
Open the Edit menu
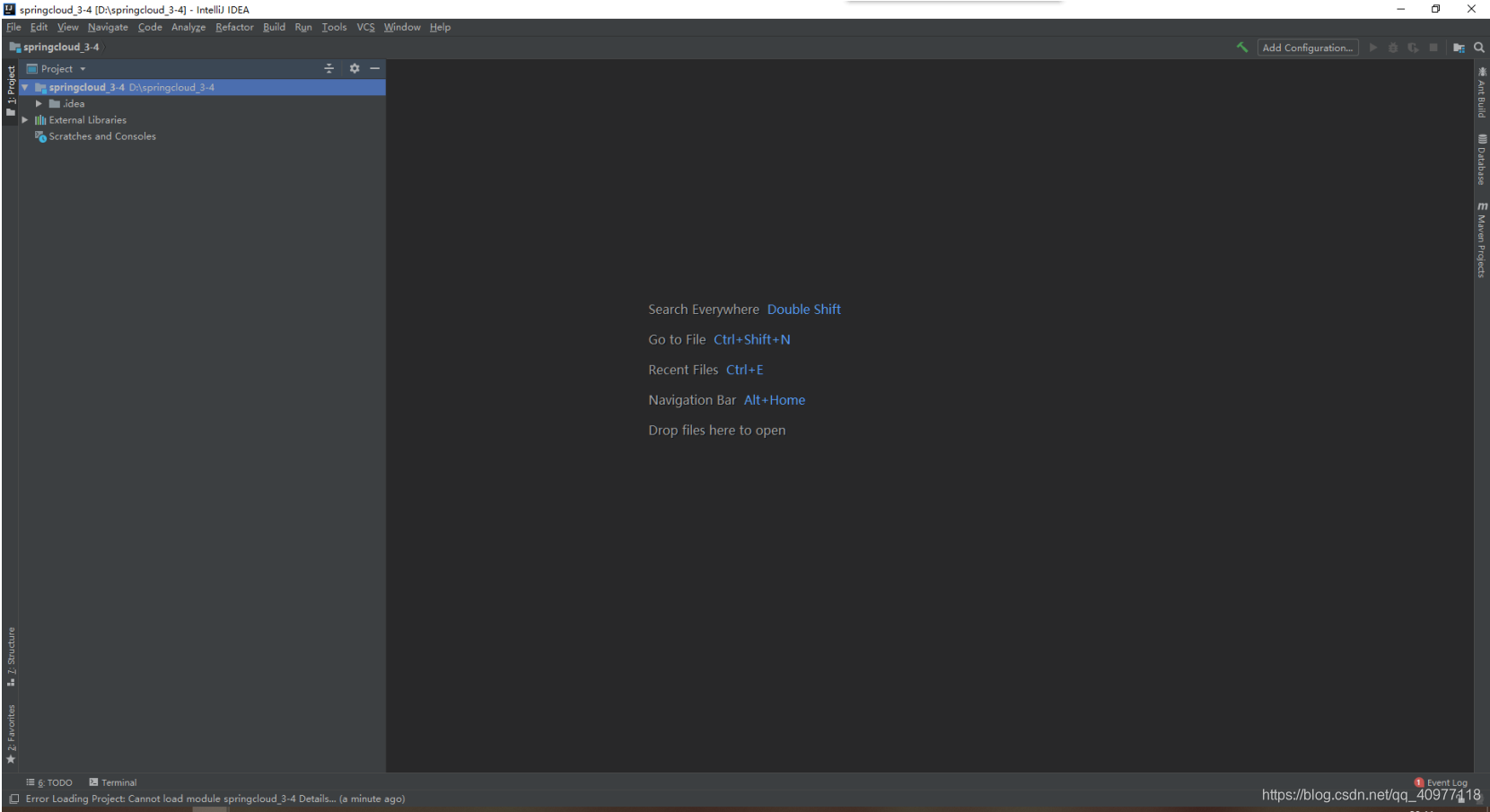39,27
